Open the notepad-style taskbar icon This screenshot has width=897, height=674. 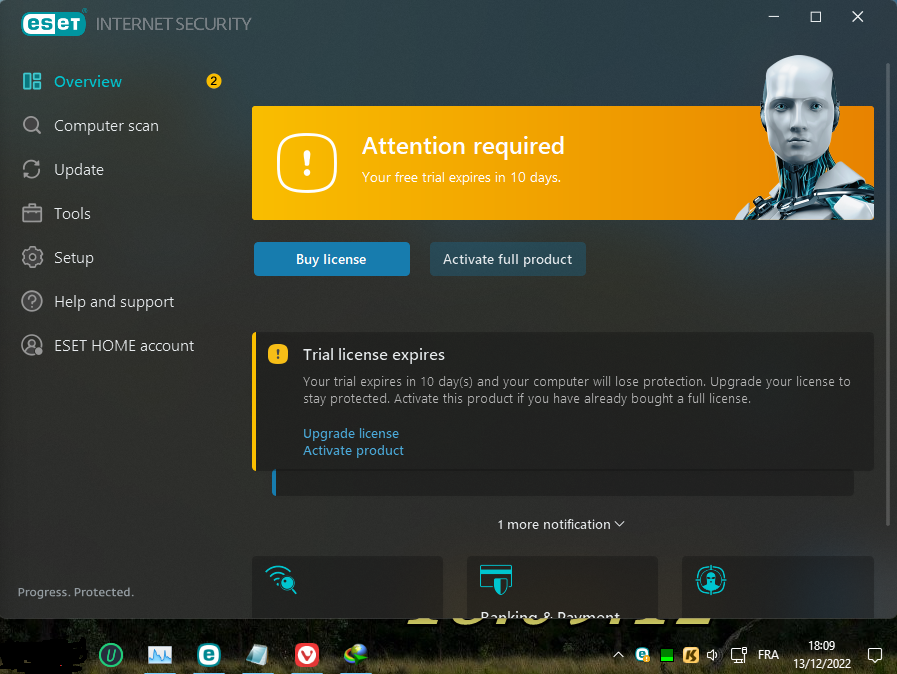[x=257, y=655]
